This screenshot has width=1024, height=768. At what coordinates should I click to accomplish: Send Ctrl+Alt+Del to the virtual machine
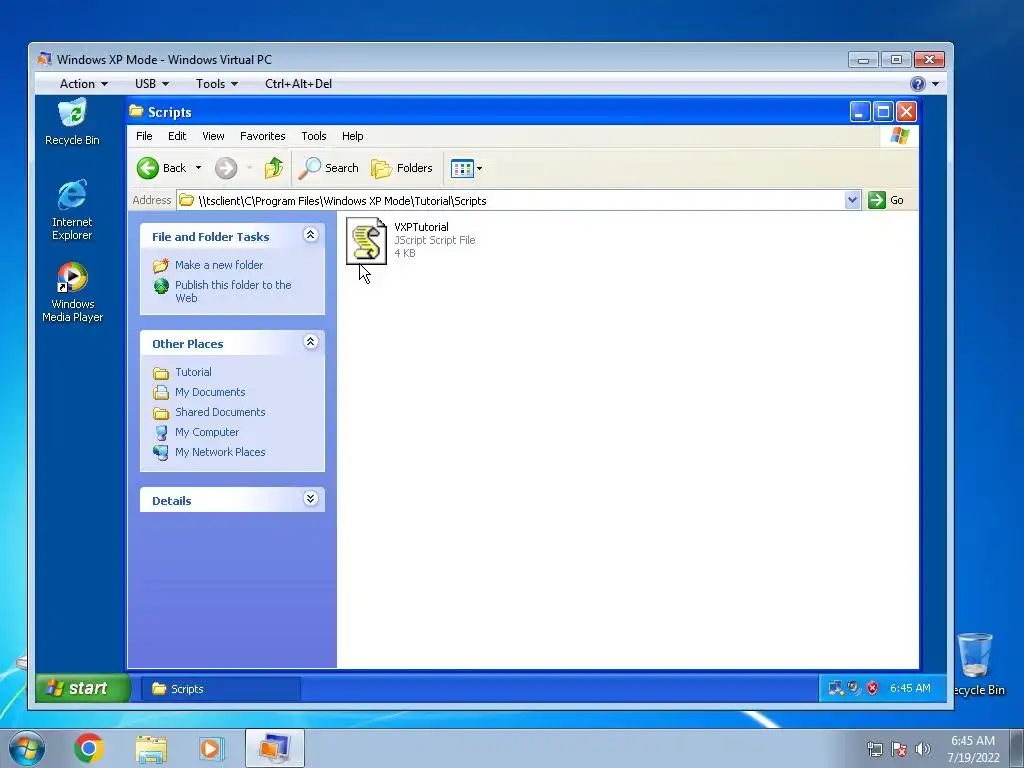click(x=298, y=84)
